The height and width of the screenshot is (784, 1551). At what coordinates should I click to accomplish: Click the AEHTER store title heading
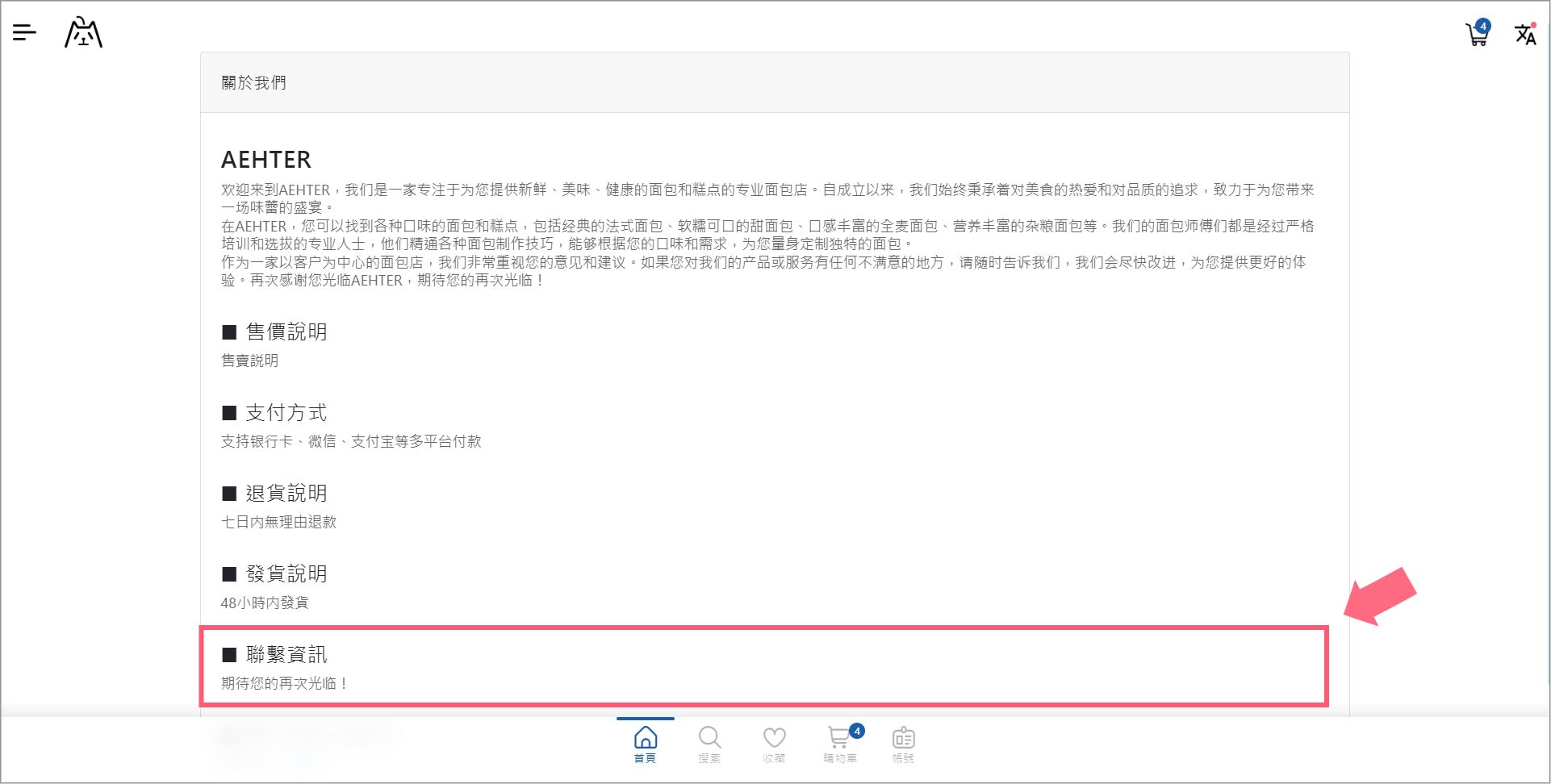266,160
